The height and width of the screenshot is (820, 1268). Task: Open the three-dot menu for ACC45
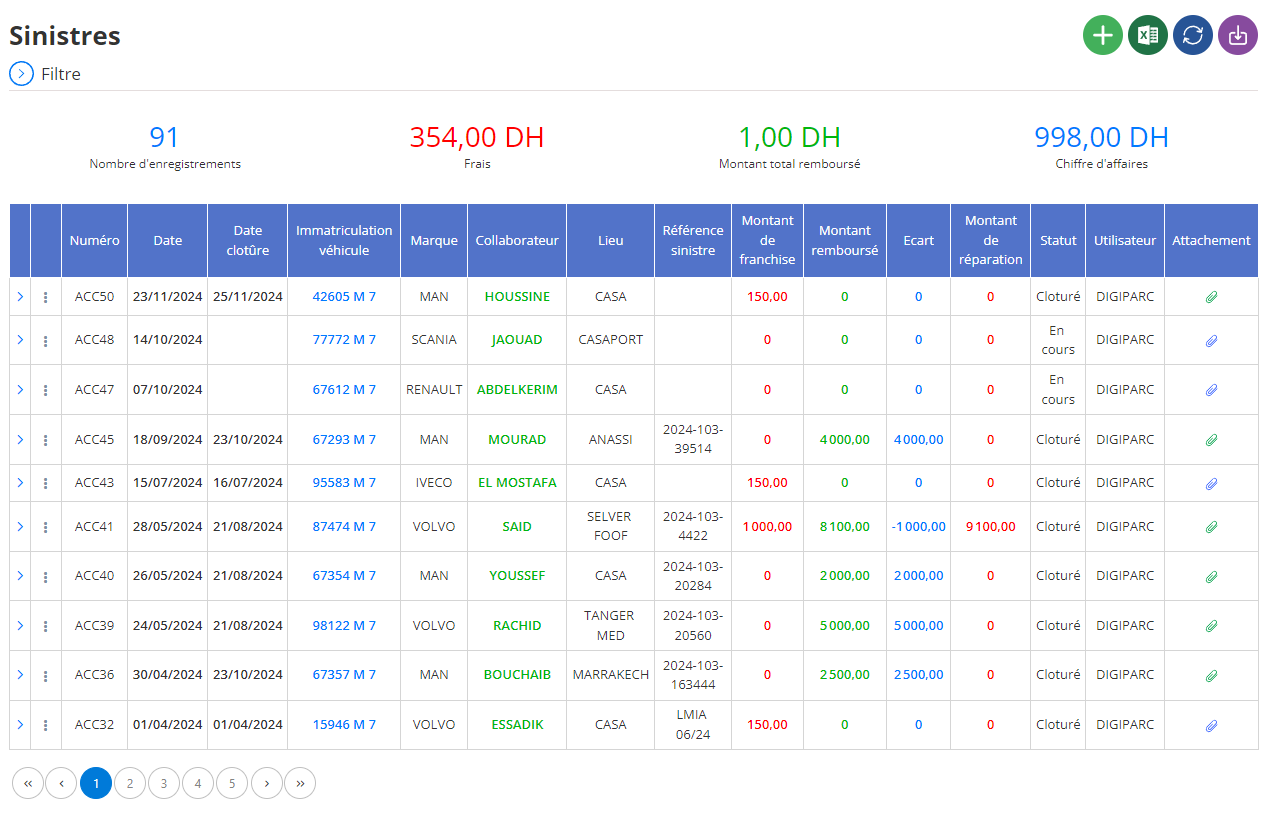tap(46, 440)
